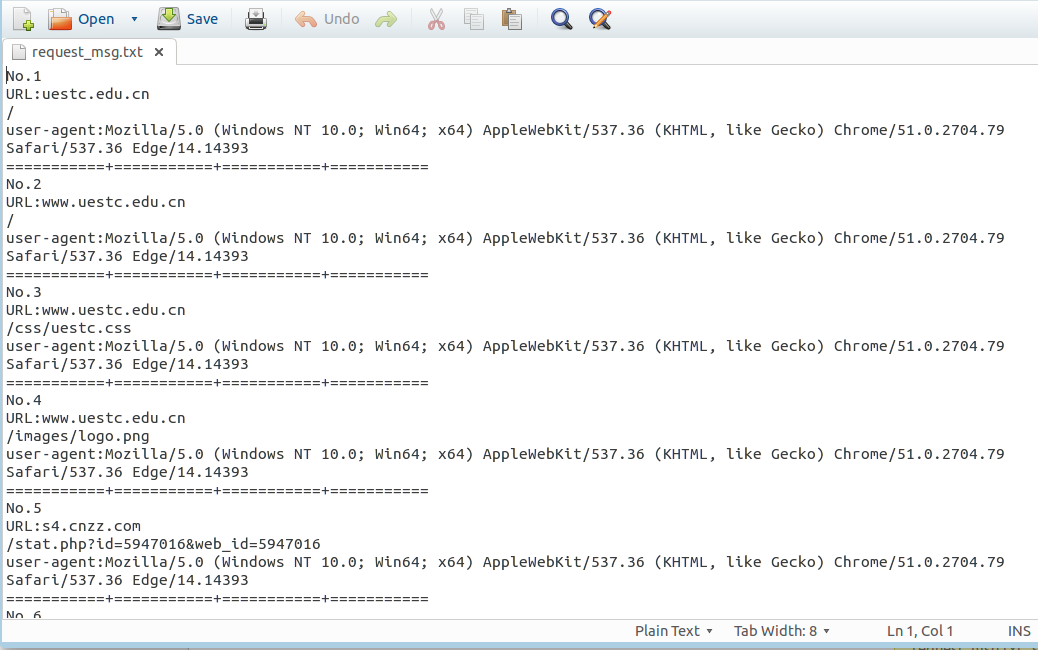
Task: Select the request_msg.txt tab
Action: point(87,52)
